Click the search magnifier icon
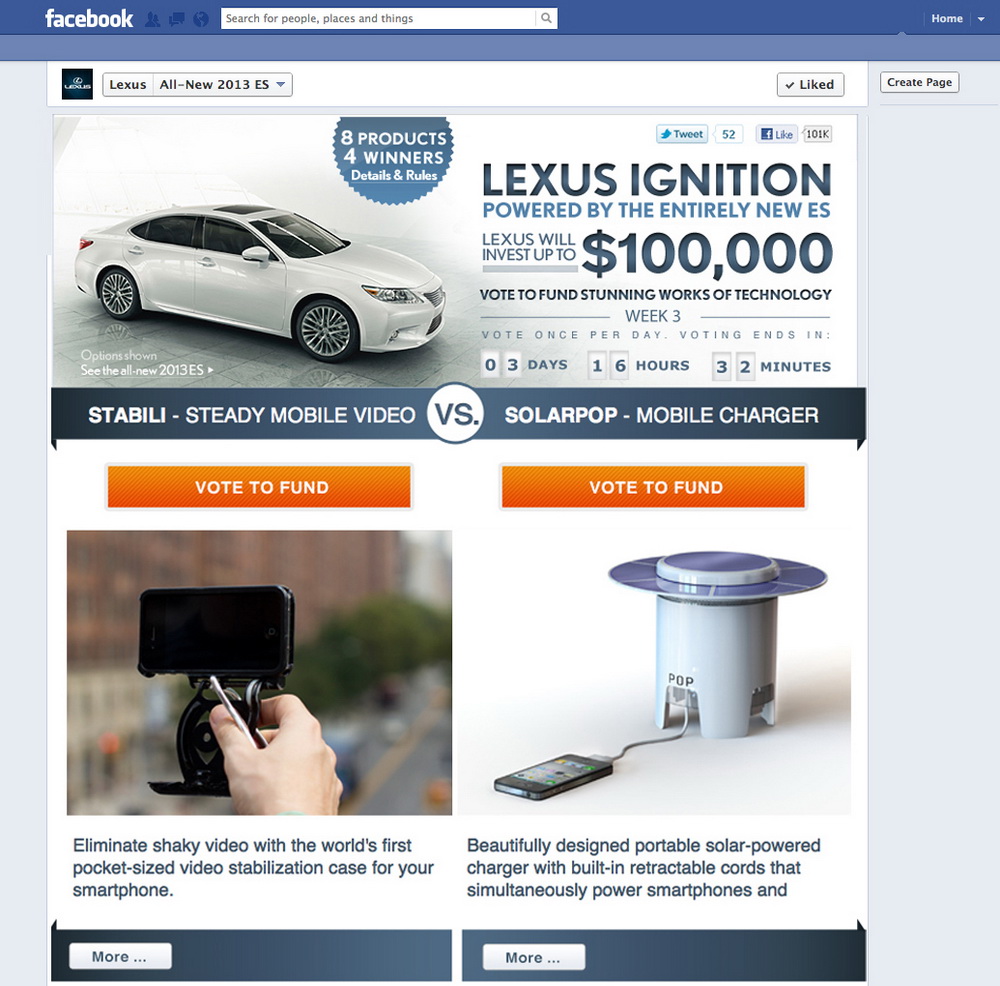Screen dimensions: 1000x986 (547, 18)
